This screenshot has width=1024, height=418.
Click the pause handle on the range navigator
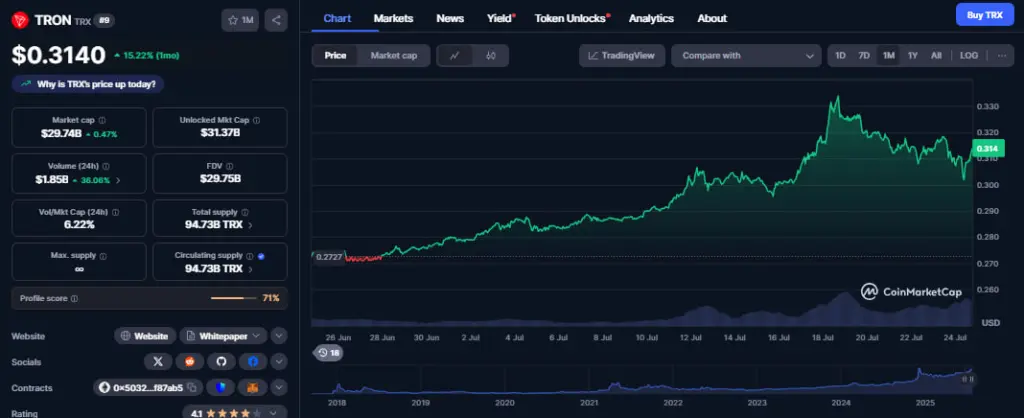(x=970, y=379)
